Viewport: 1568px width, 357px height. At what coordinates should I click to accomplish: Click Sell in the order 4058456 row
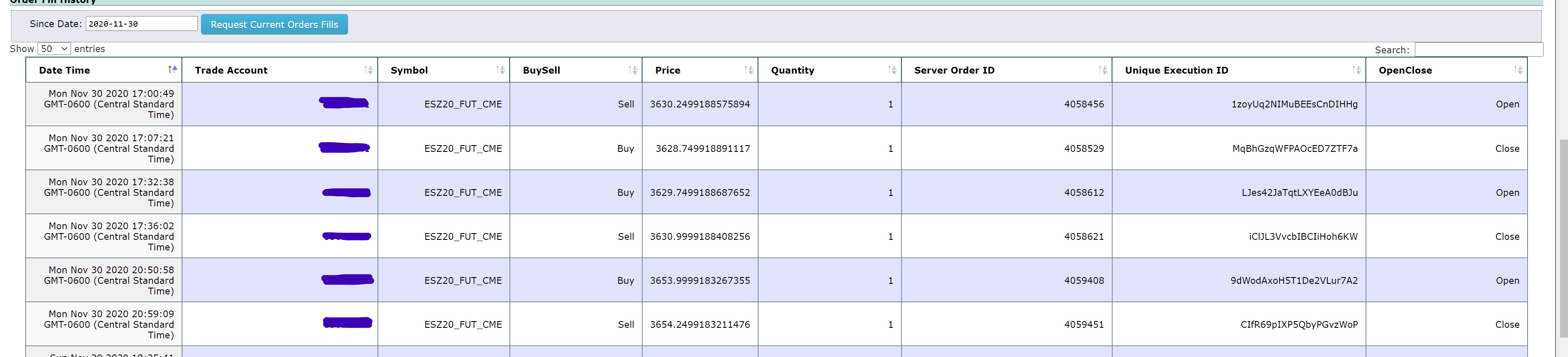pyautogui.click(x=626, y=104)
